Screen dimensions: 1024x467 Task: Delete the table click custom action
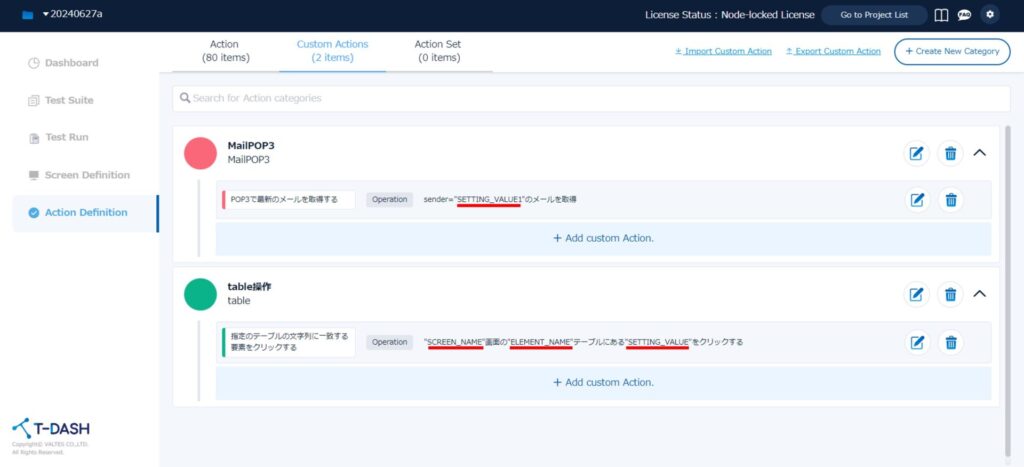click(x=951, y=342)
